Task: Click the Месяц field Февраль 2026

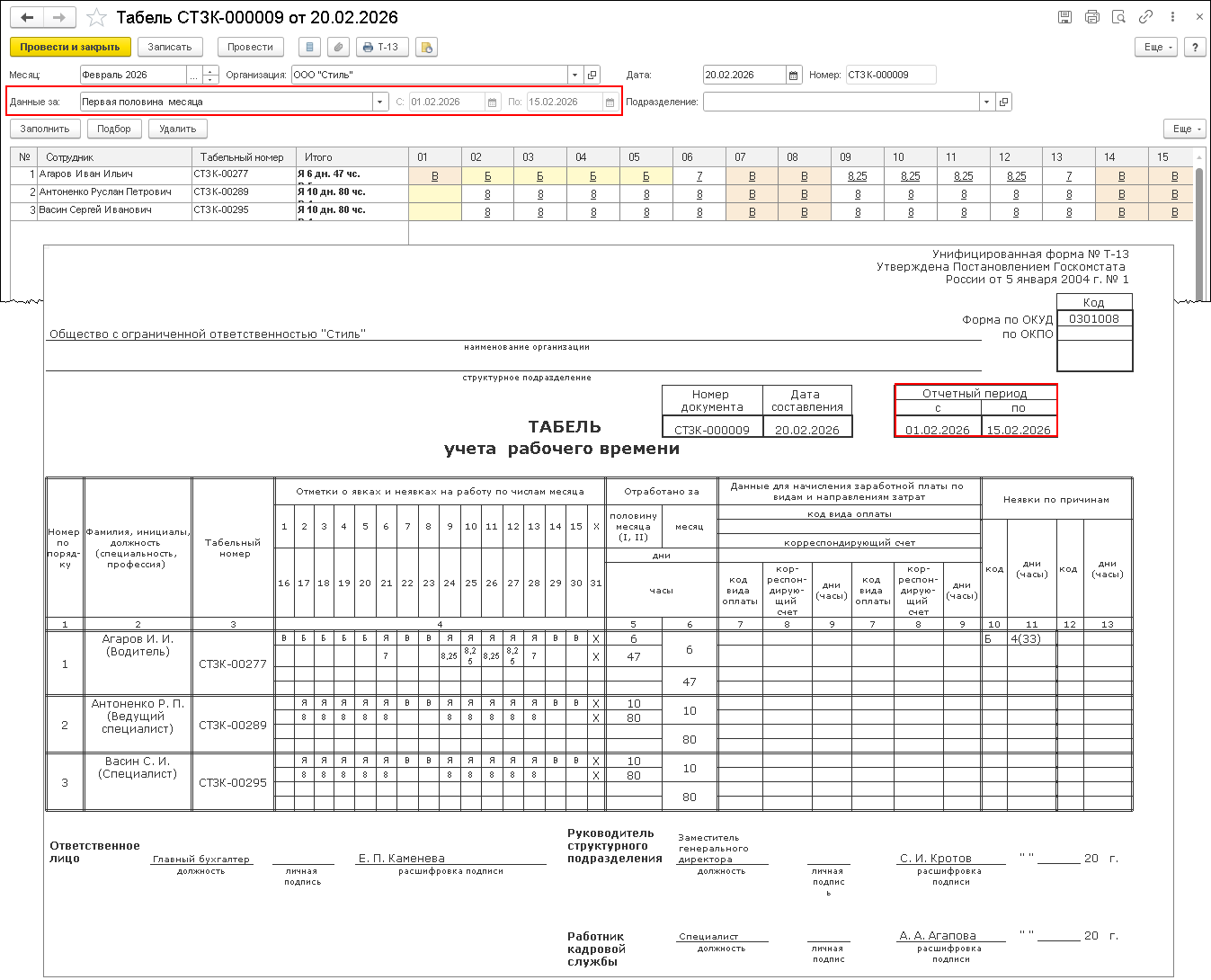Action: click(133, 75)
